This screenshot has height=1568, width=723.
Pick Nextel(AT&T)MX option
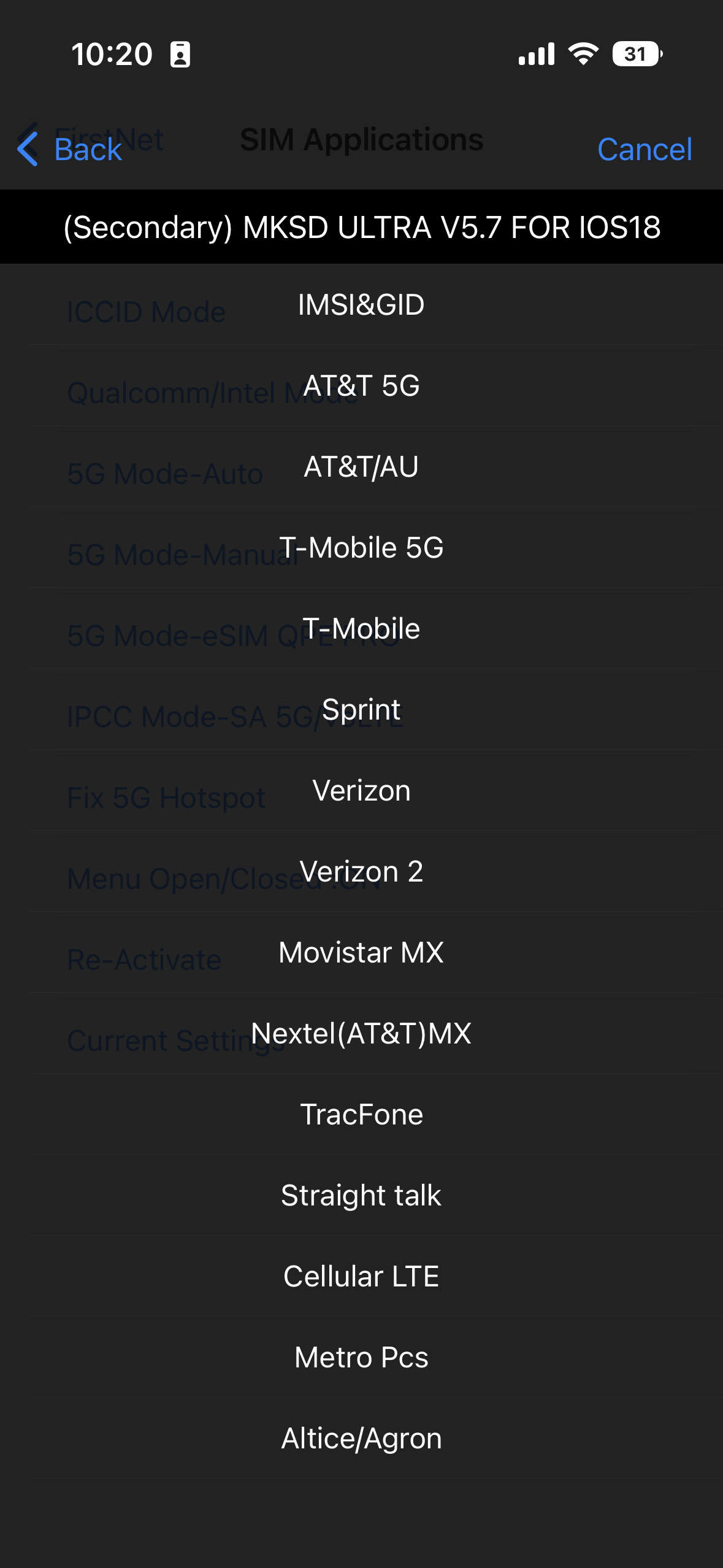pyautogui.click(x=361, y=1034)
